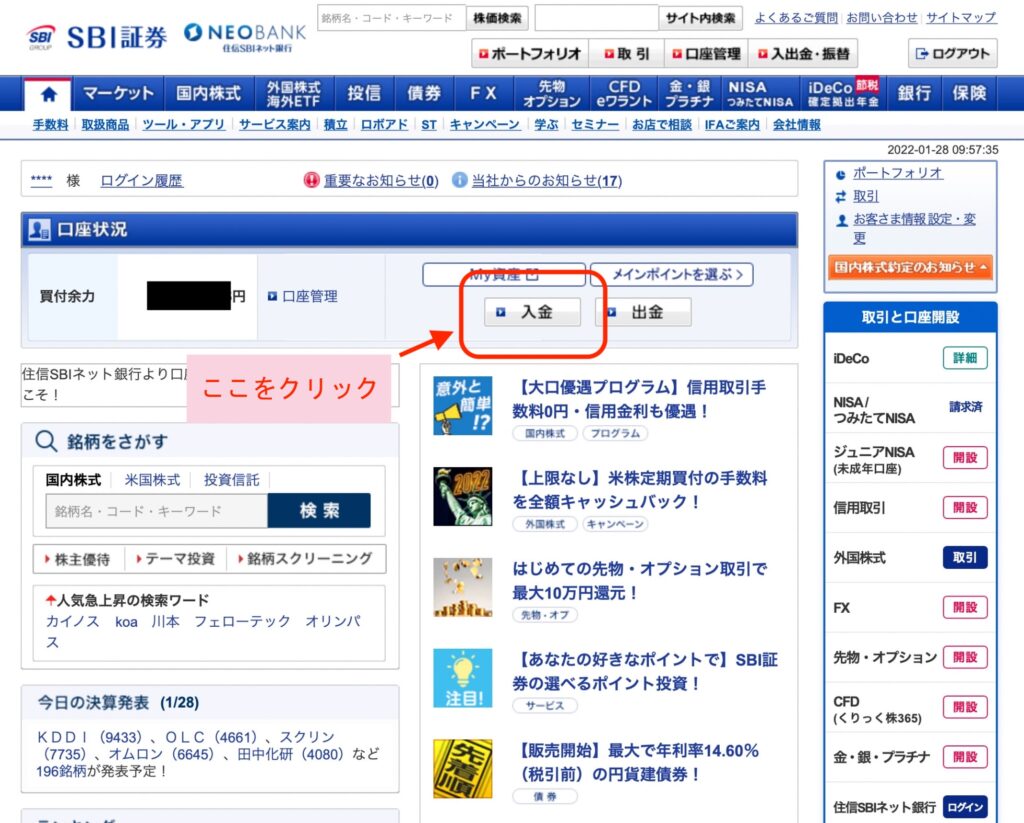Open the ポートフォリオ header button
Image resolution: width=1024 pixels, height=823 pixels.
(x=530, y=54)
